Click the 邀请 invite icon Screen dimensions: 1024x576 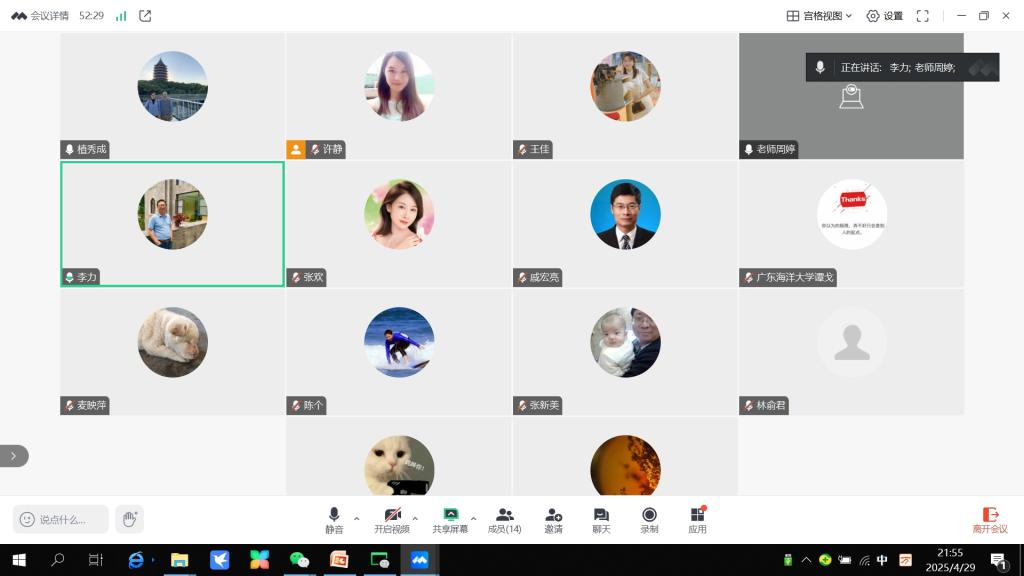click(553, 519)
